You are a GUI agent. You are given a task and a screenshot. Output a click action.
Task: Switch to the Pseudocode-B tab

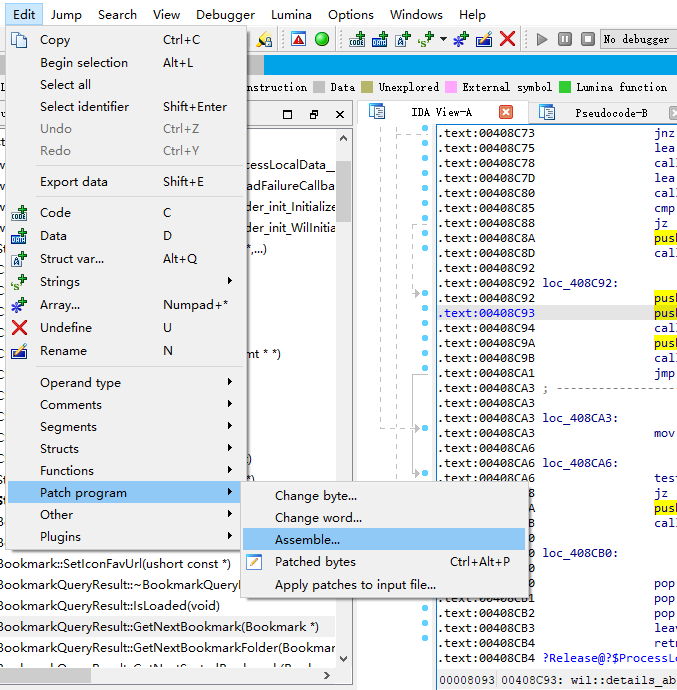pyautogui.click(x=611, y=113)
